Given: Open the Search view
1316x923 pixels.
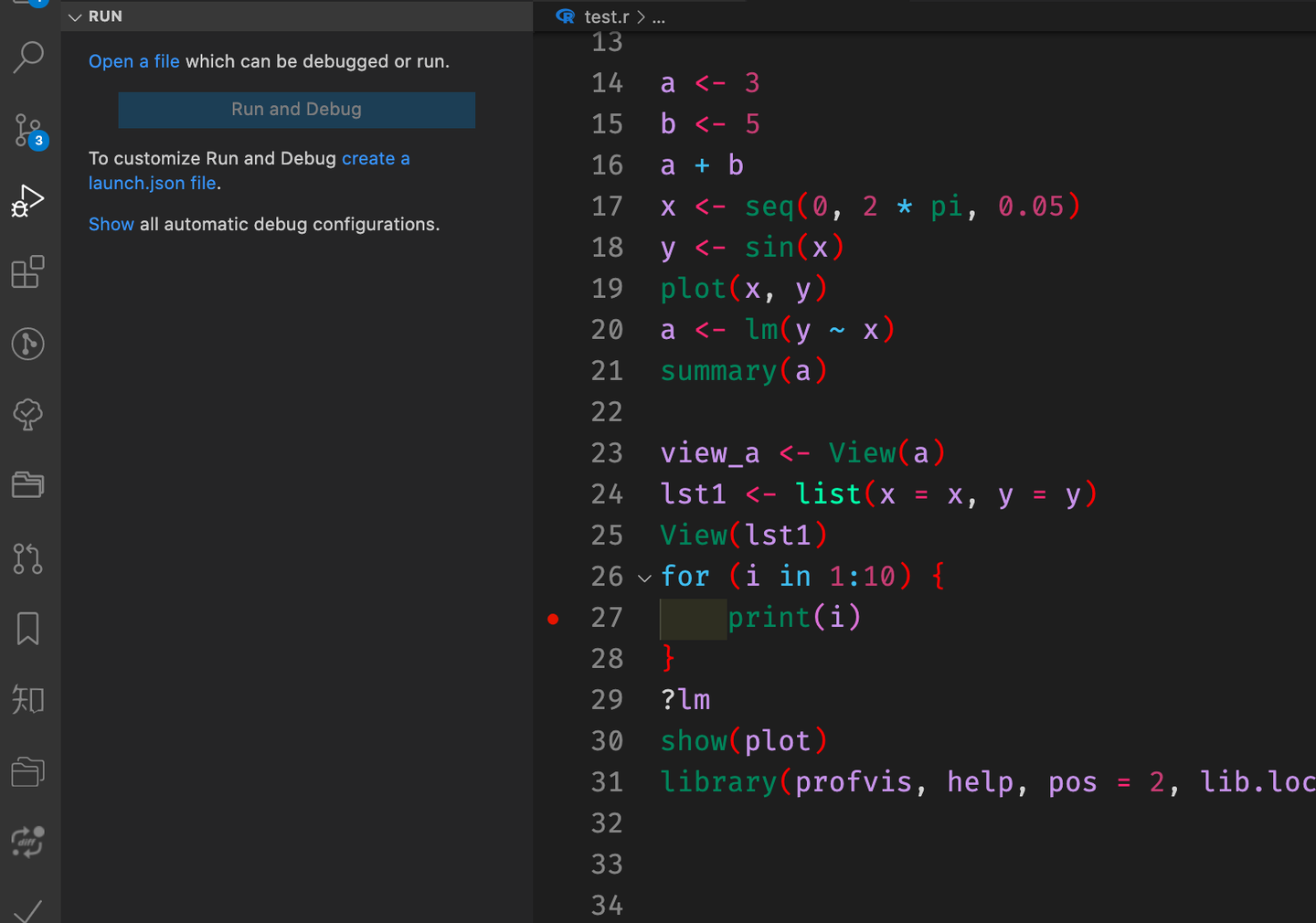Looking at the screenshot, I should pyautogui.click(x=28, y=58).
